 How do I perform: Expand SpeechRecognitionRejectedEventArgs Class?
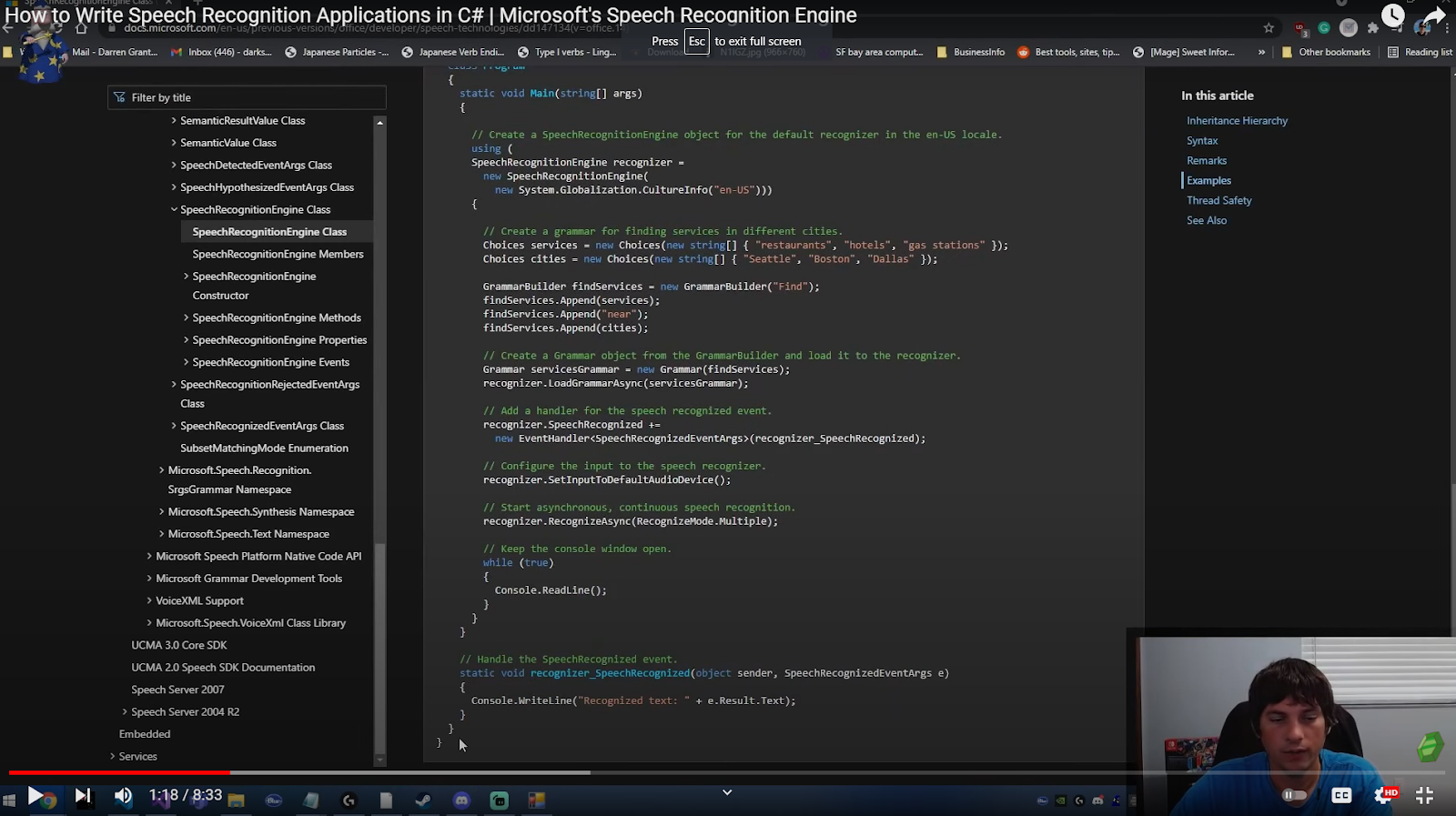(x=174, y=385)
